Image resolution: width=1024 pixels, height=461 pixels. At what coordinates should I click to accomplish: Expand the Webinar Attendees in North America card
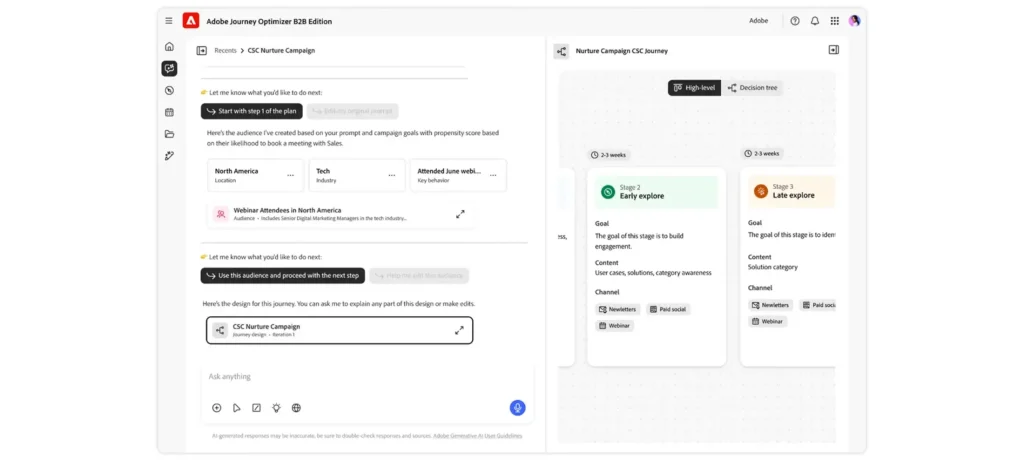click(460, 214)
